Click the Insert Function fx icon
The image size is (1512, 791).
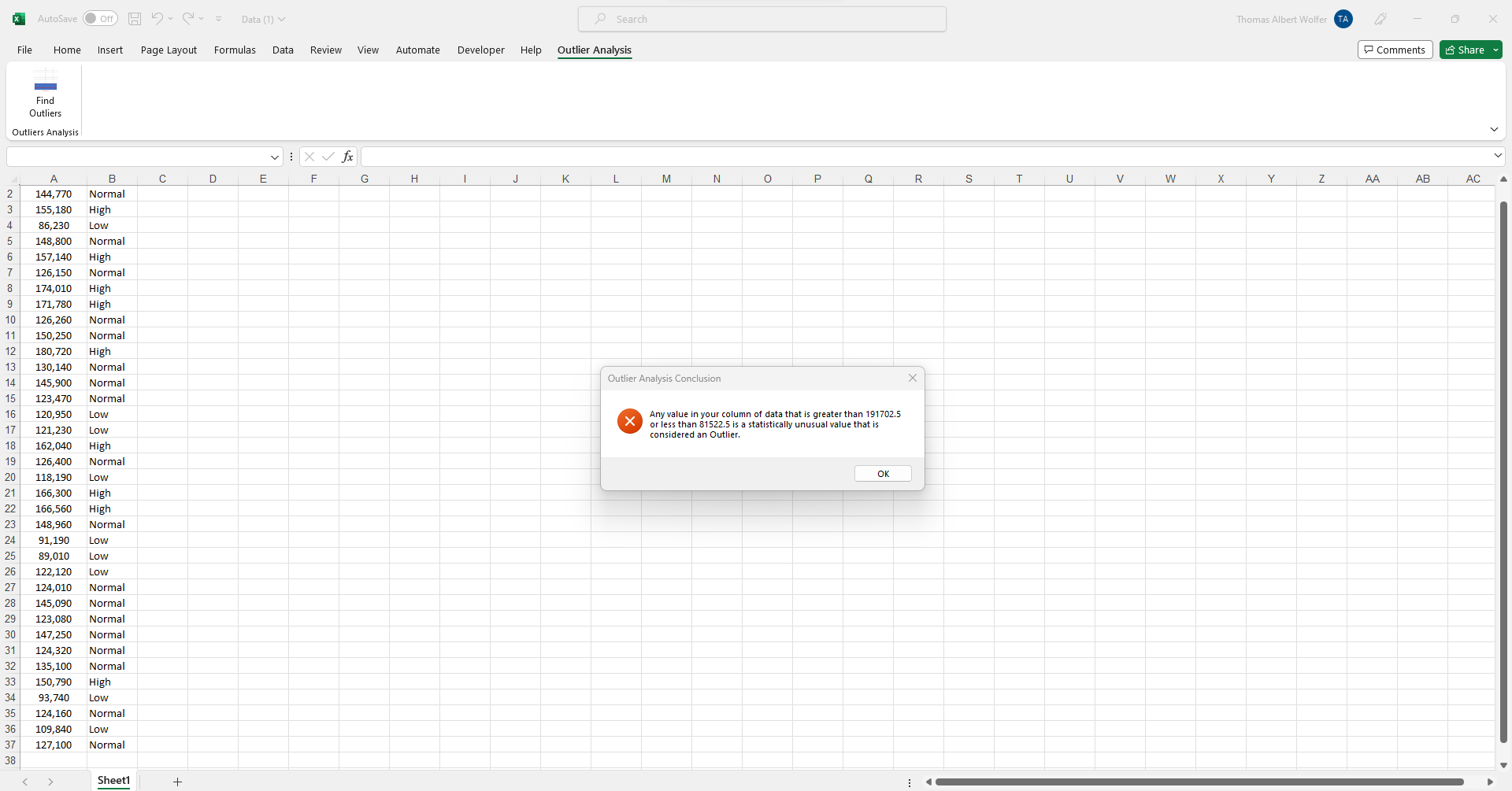(x=347, y=157)
